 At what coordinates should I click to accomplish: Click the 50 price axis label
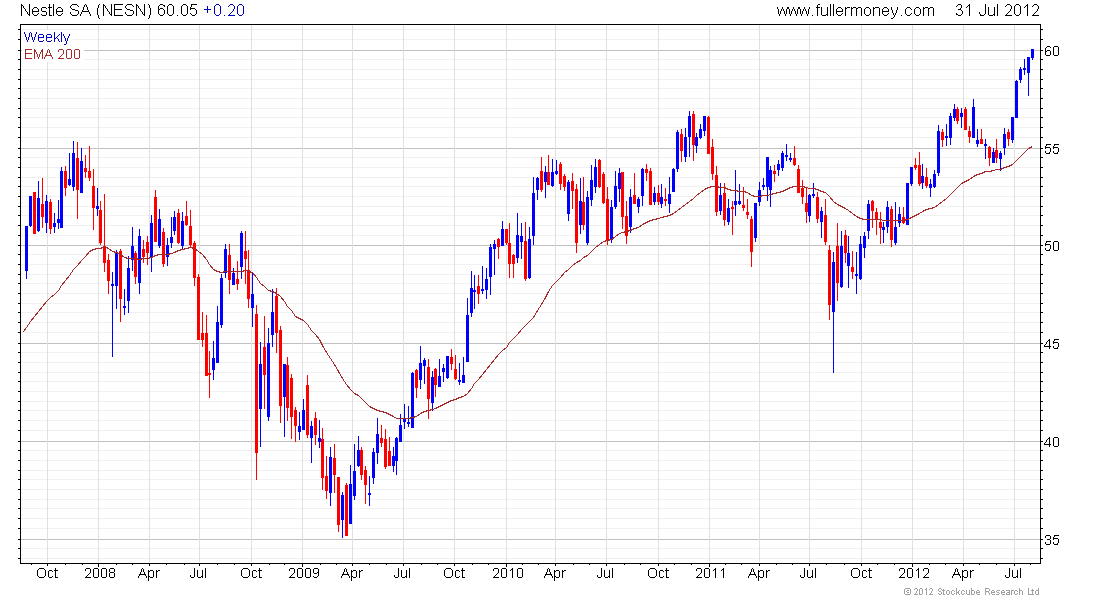(1052, 246)
